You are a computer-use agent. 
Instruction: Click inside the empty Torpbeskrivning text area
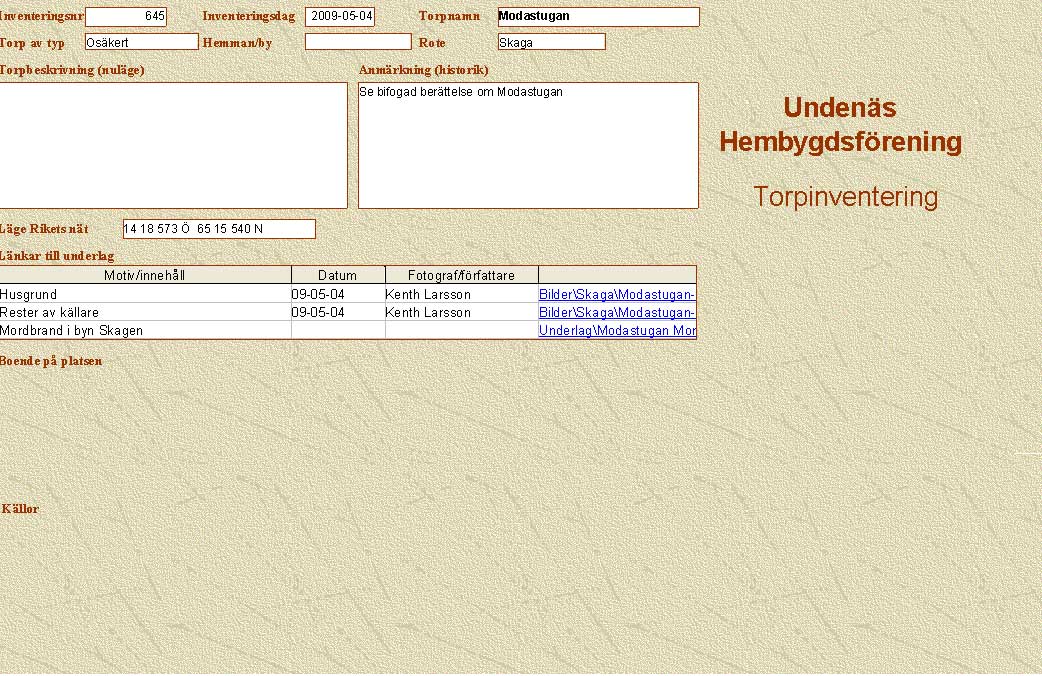click(172, 145)
